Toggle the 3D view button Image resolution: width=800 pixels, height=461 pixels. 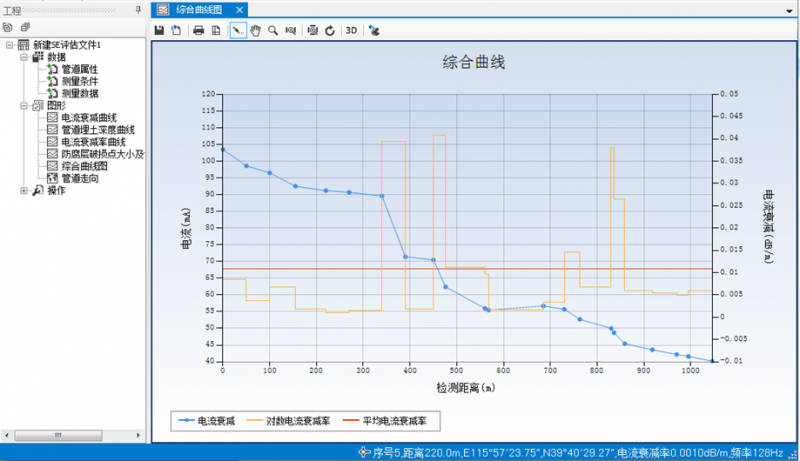(351, 31)
